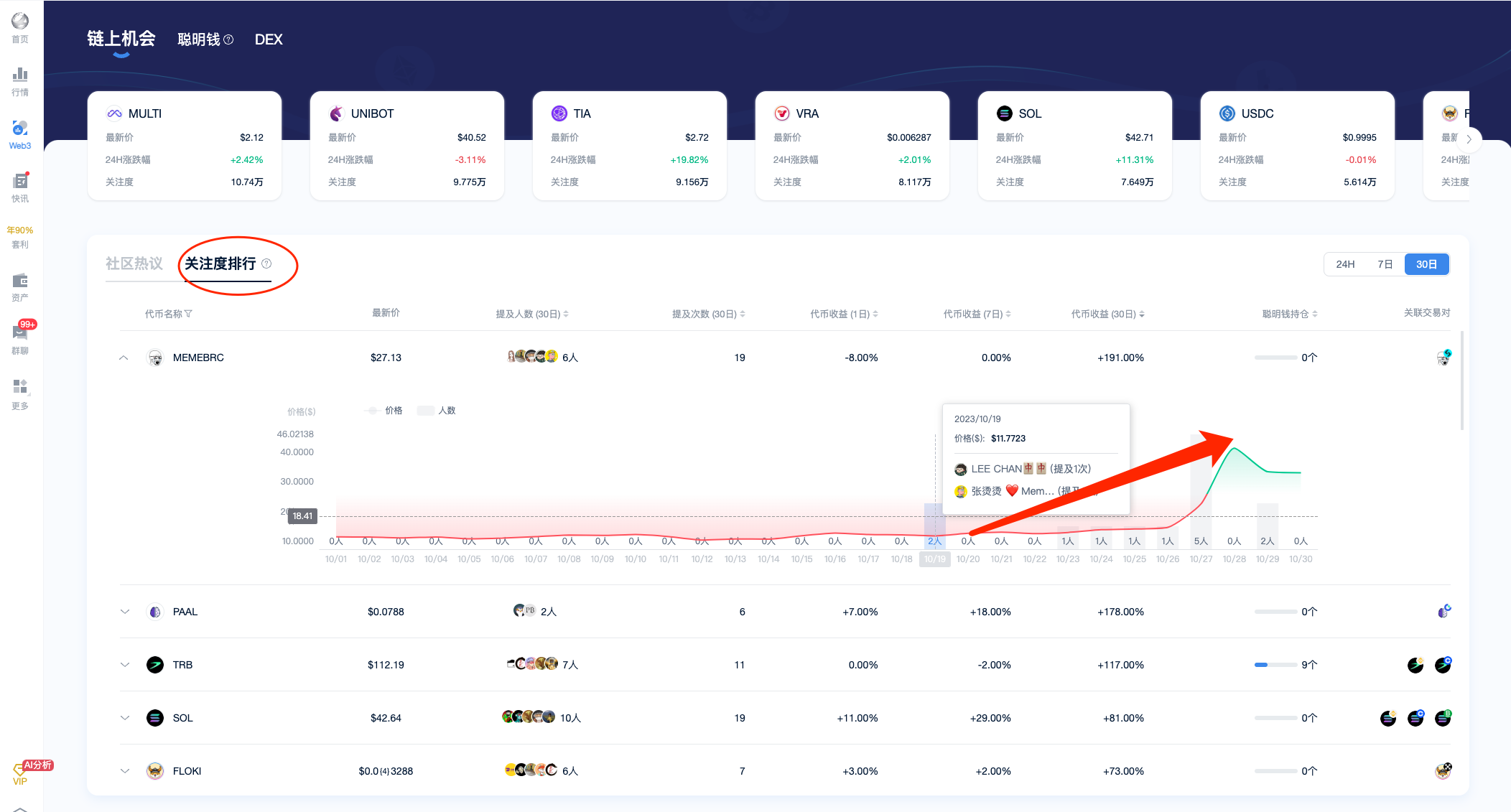Open MEMEBRC related trading pair icon
Screen dimensions: 1511x812
[1443, 358]
